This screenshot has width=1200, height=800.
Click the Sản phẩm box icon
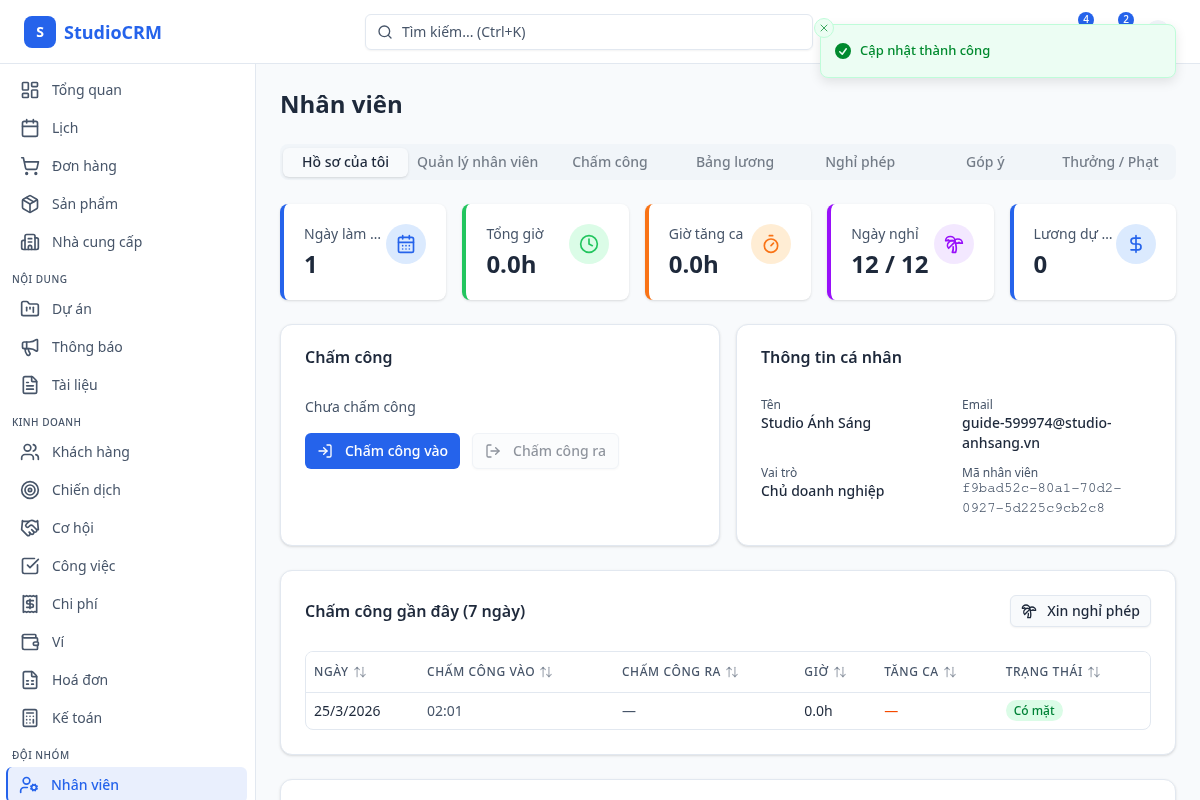(30, 204)
